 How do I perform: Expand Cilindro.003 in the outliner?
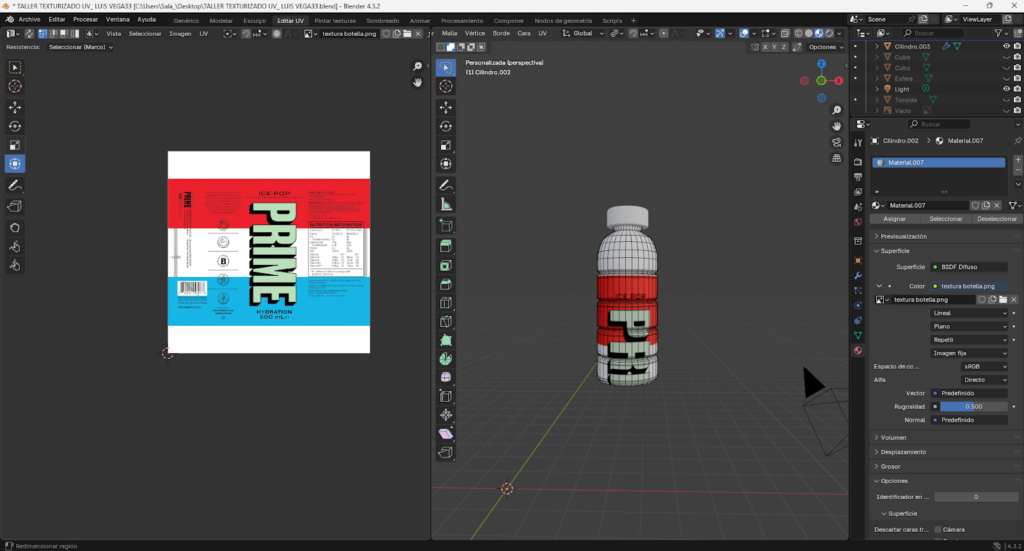(x=876, y=46)
